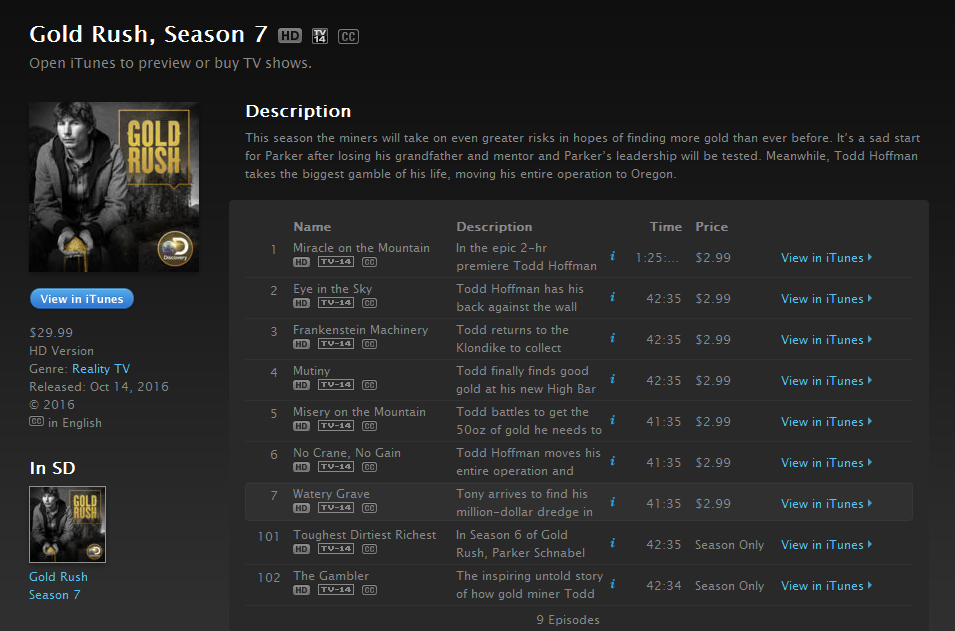Click CC icon next to in English
Viewport: 955px width, 631px height.
coord(37,421)
